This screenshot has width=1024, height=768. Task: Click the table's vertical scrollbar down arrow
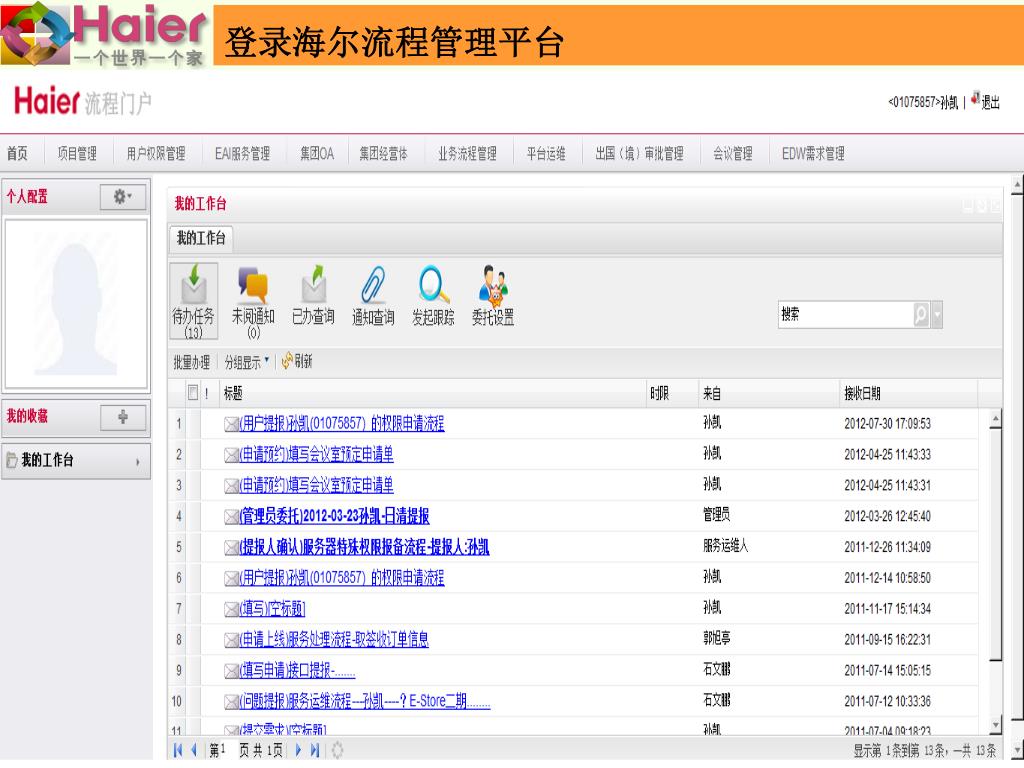point(995,725)
